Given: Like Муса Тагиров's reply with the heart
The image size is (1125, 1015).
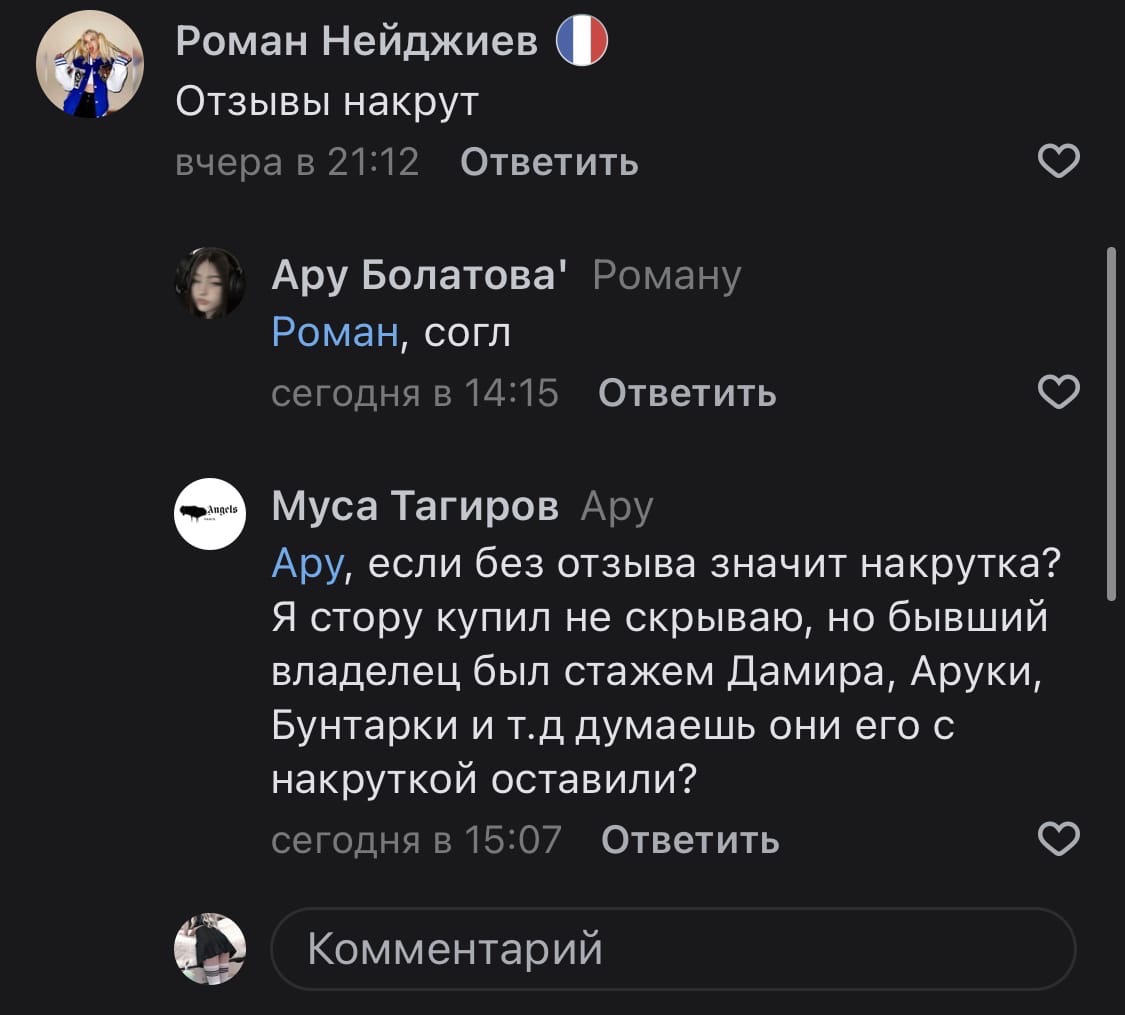Looking at the screenshot, I should [1059, 838].
